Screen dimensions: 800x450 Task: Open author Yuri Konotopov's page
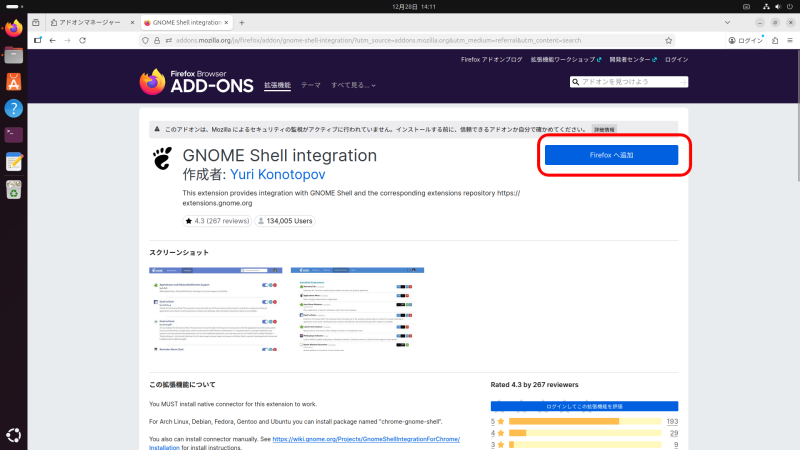(x=278, y=174)
